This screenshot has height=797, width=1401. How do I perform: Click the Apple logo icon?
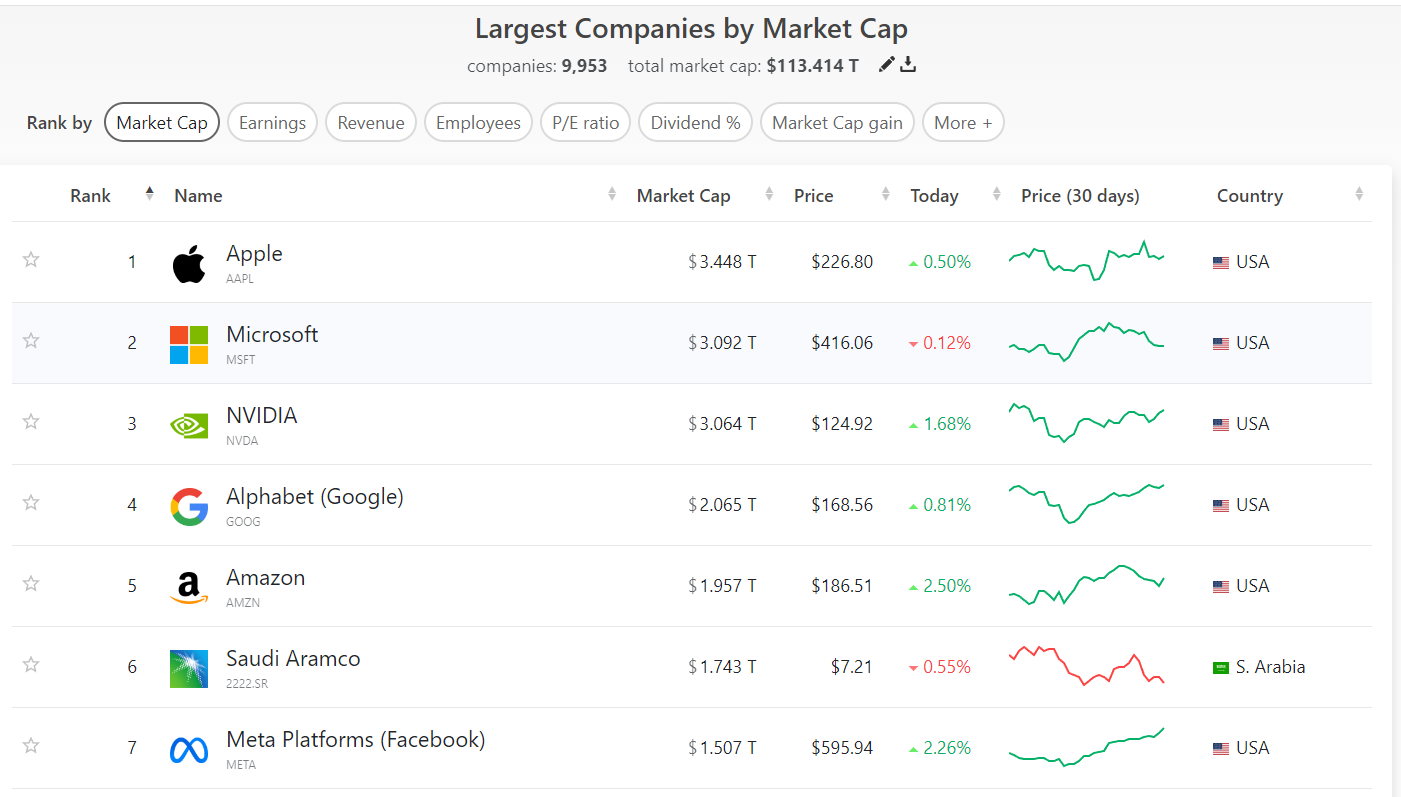tap(189, 263)
